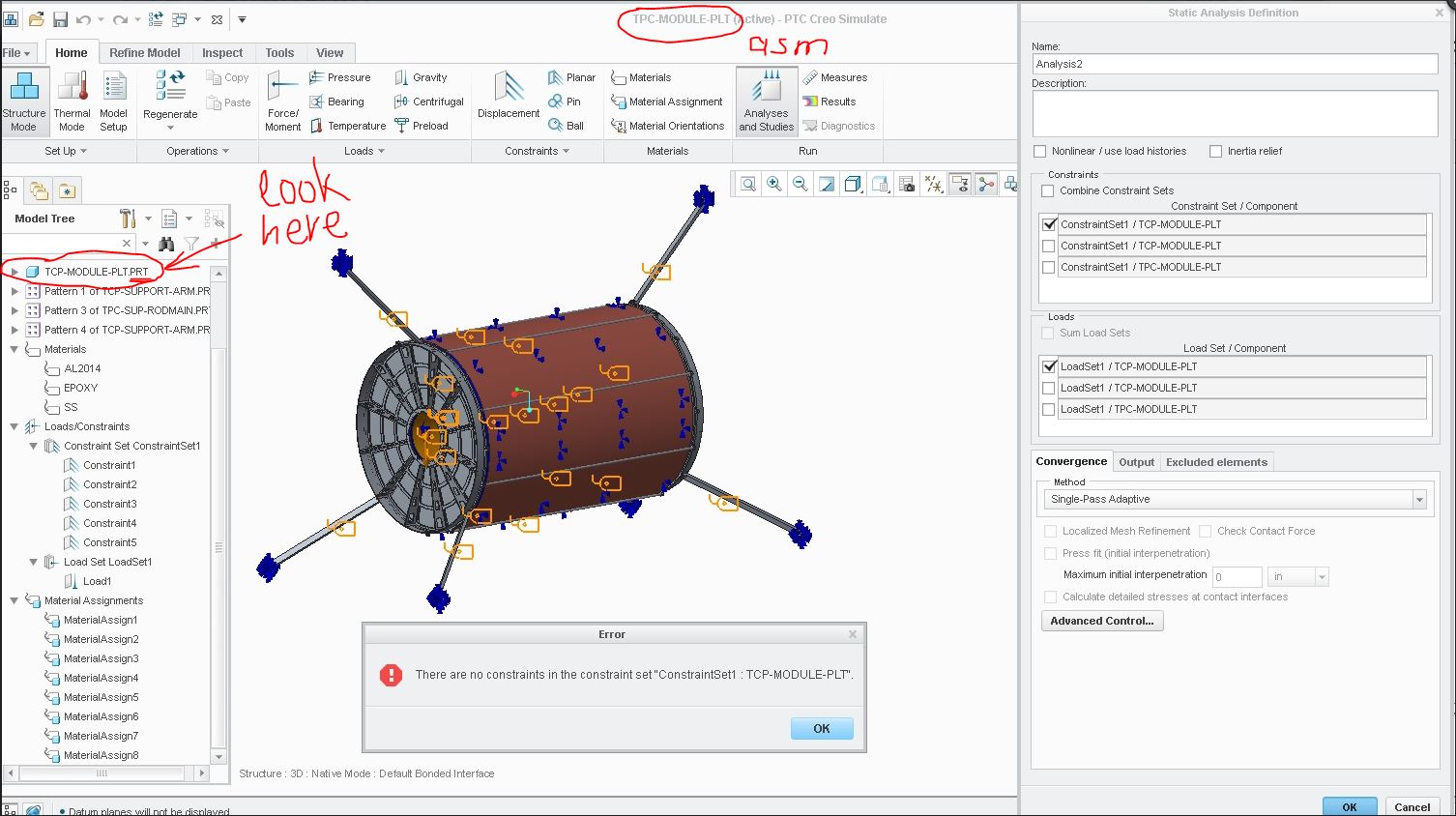Add a Centrifugal load
Viewport: 1456px width, 816px height.
pyautogui.click(x=429, y=102)
